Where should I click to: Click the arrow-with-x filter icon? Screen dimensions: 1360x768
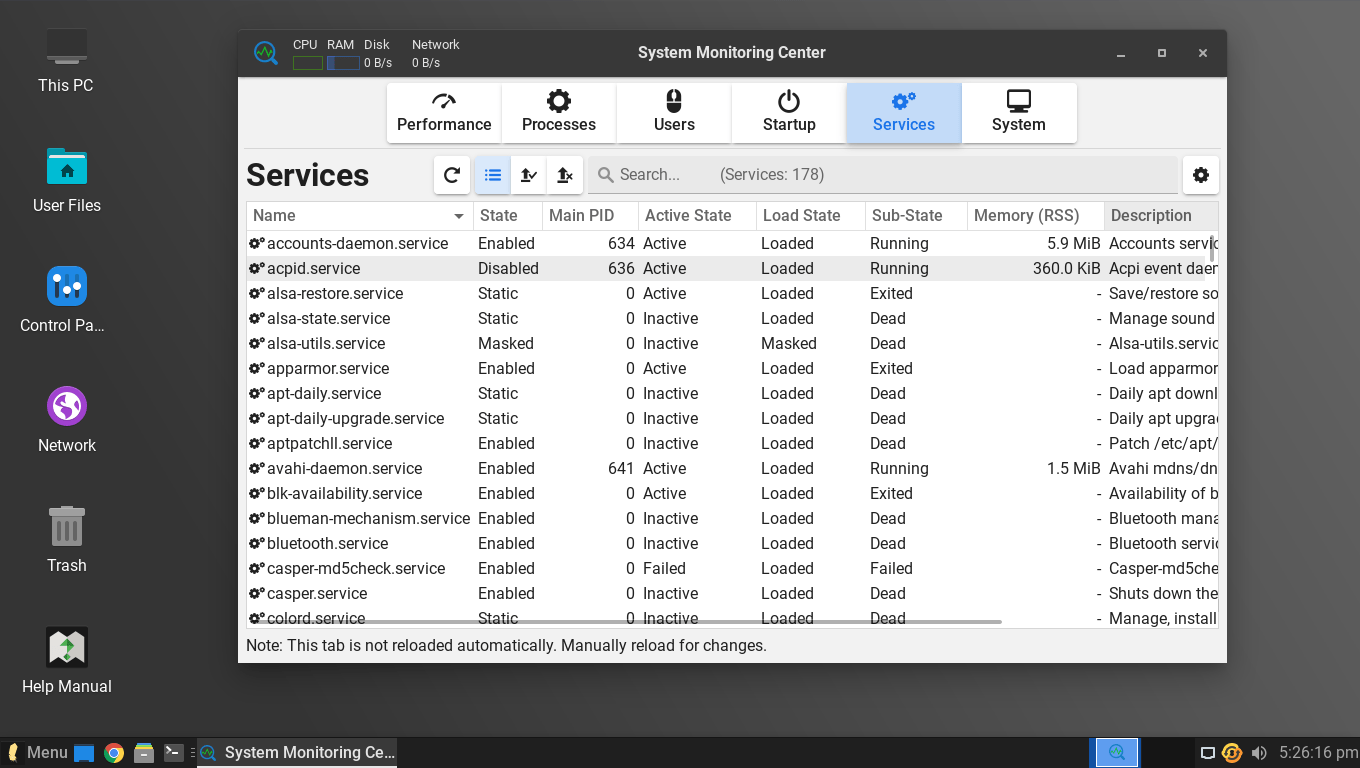click(565, 175)
